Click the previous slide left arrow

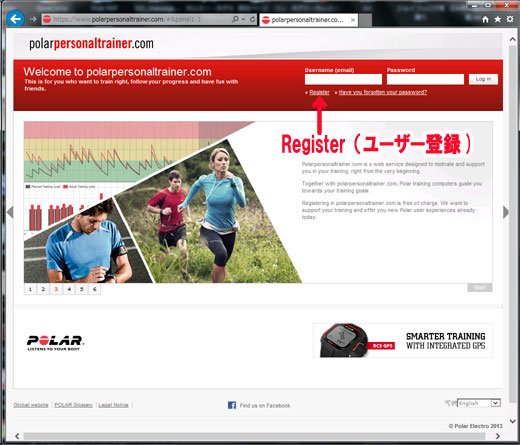(x=10, y=212)
